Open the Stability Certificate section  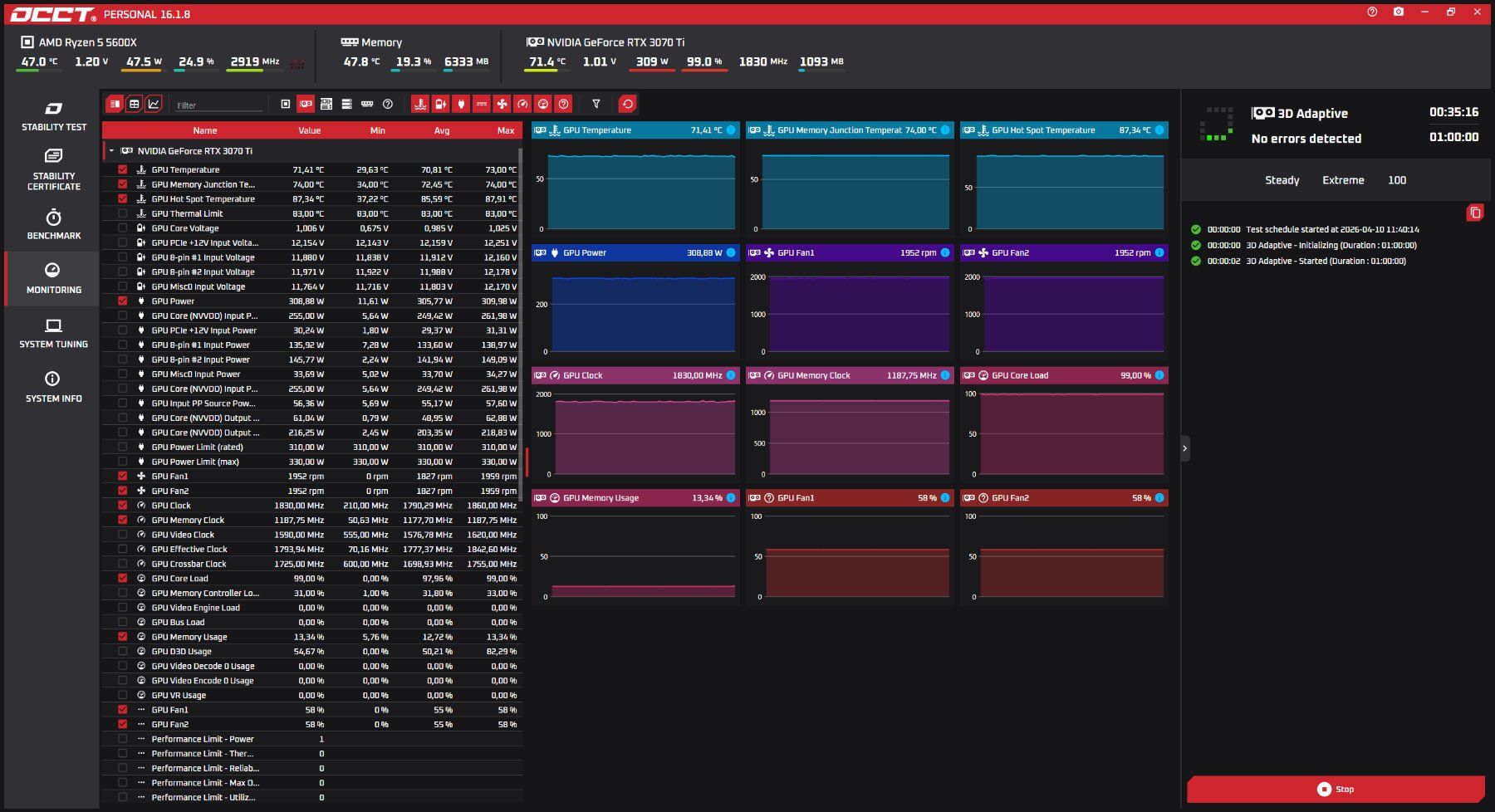point(53,169)
